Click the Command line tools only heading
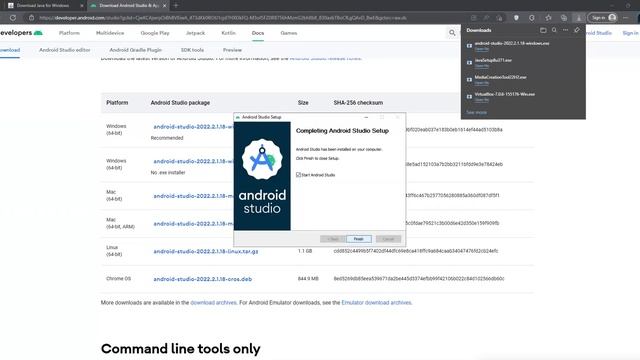640x360 pixels. pos(180,349)
